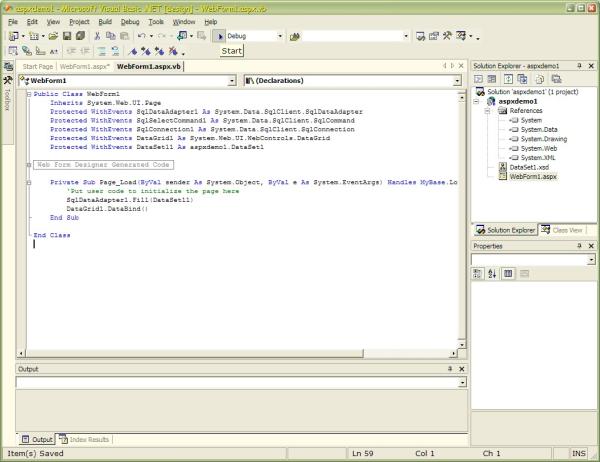The height and width of the screenshot is (462, 600).
Task: Click the Cut scissors icon
Action: pos(97,36)
